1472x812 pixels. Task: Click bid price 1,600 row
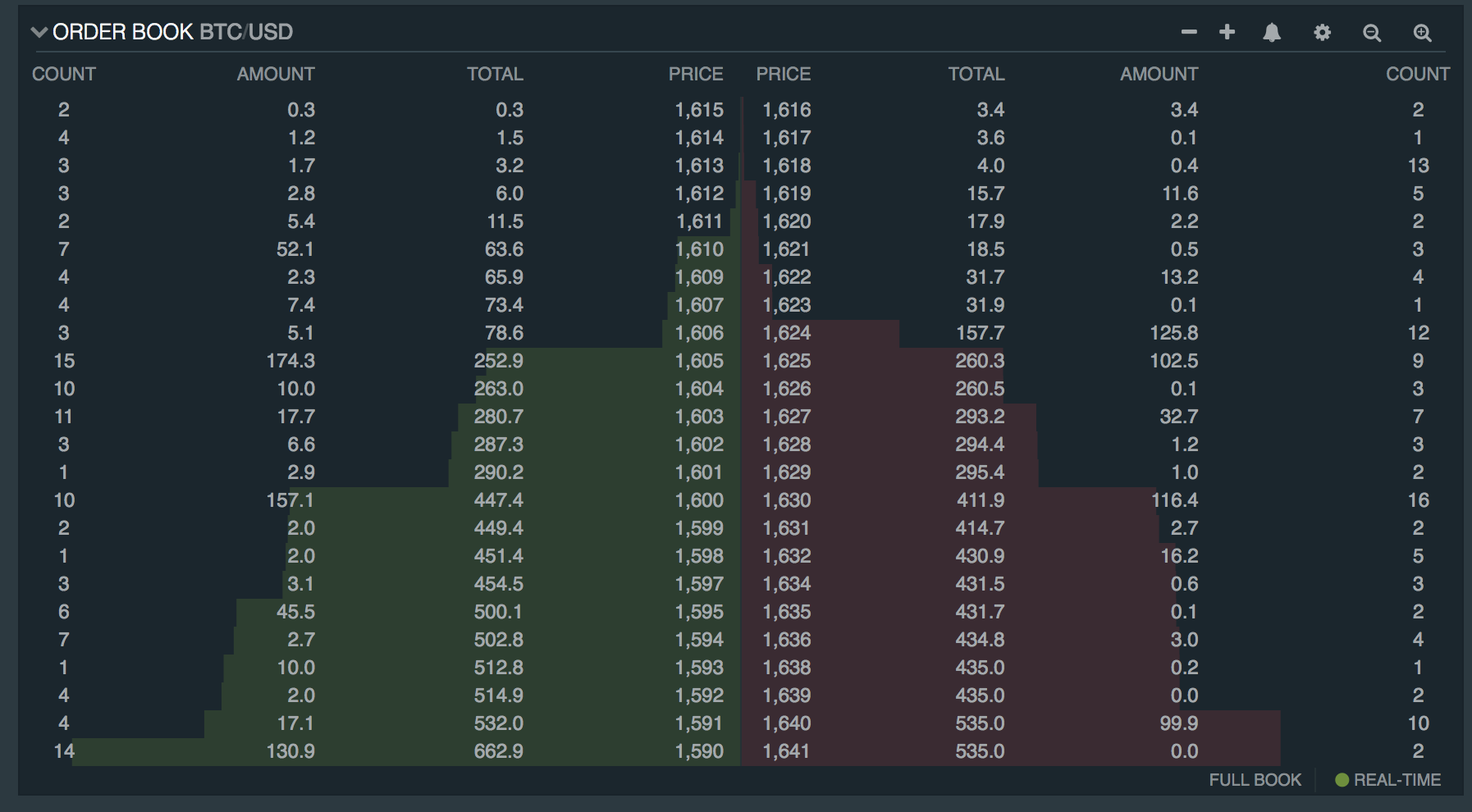point(699,500)
